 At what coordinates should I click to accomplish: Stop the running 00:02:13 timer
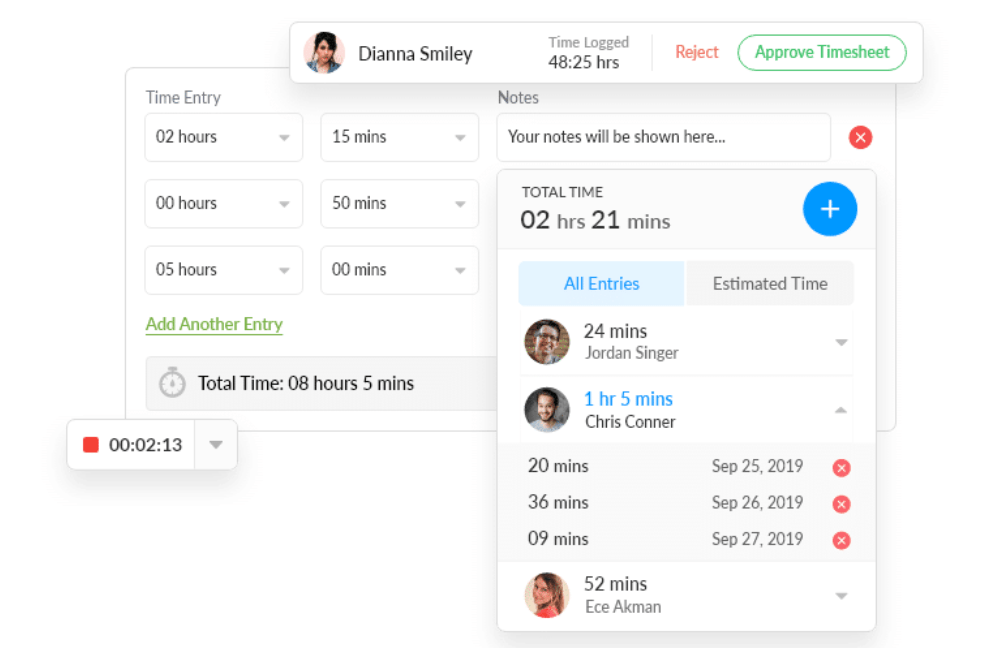coord(91,445)
